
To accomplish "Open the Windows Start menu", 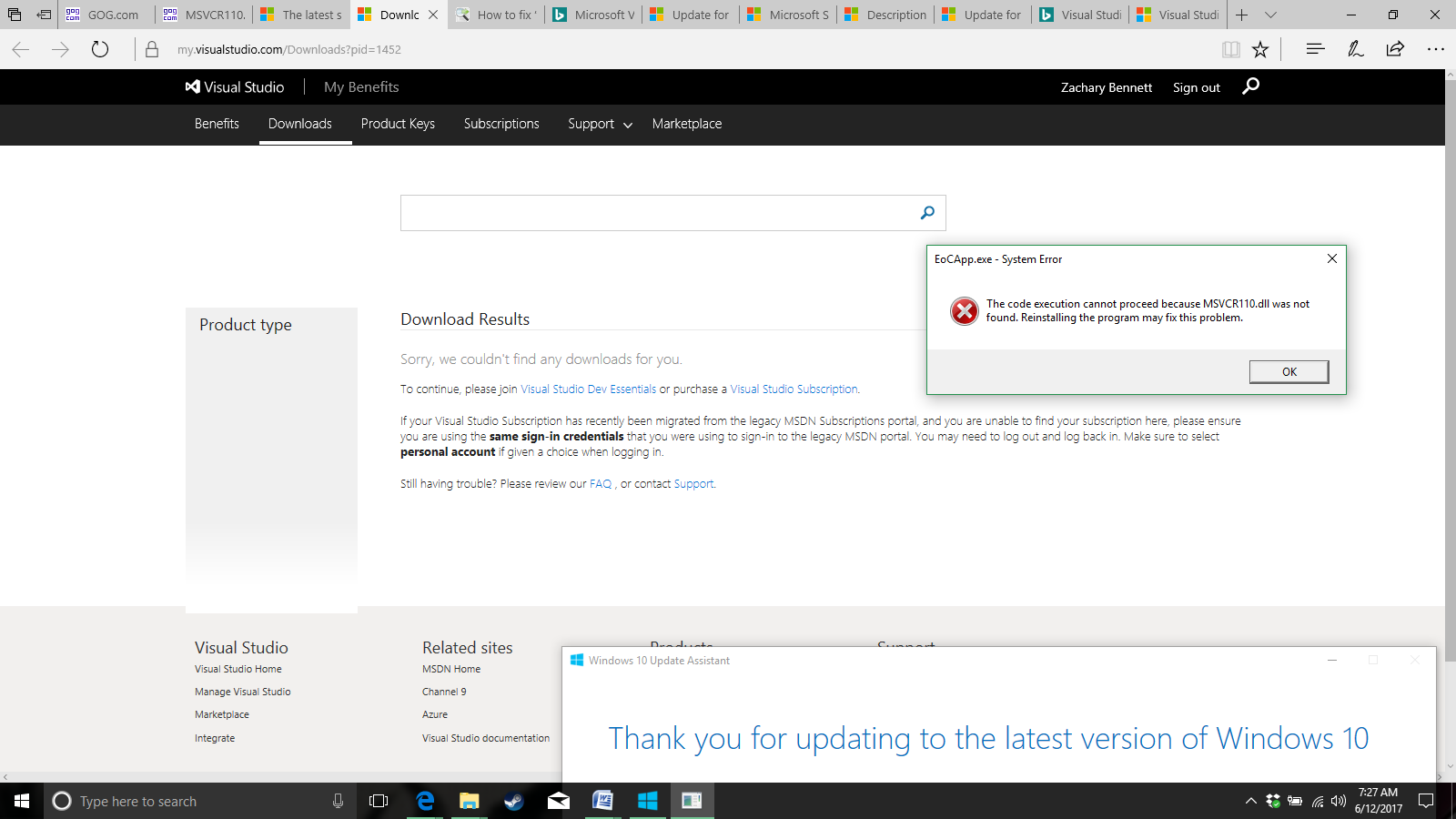I will (22, 801).
